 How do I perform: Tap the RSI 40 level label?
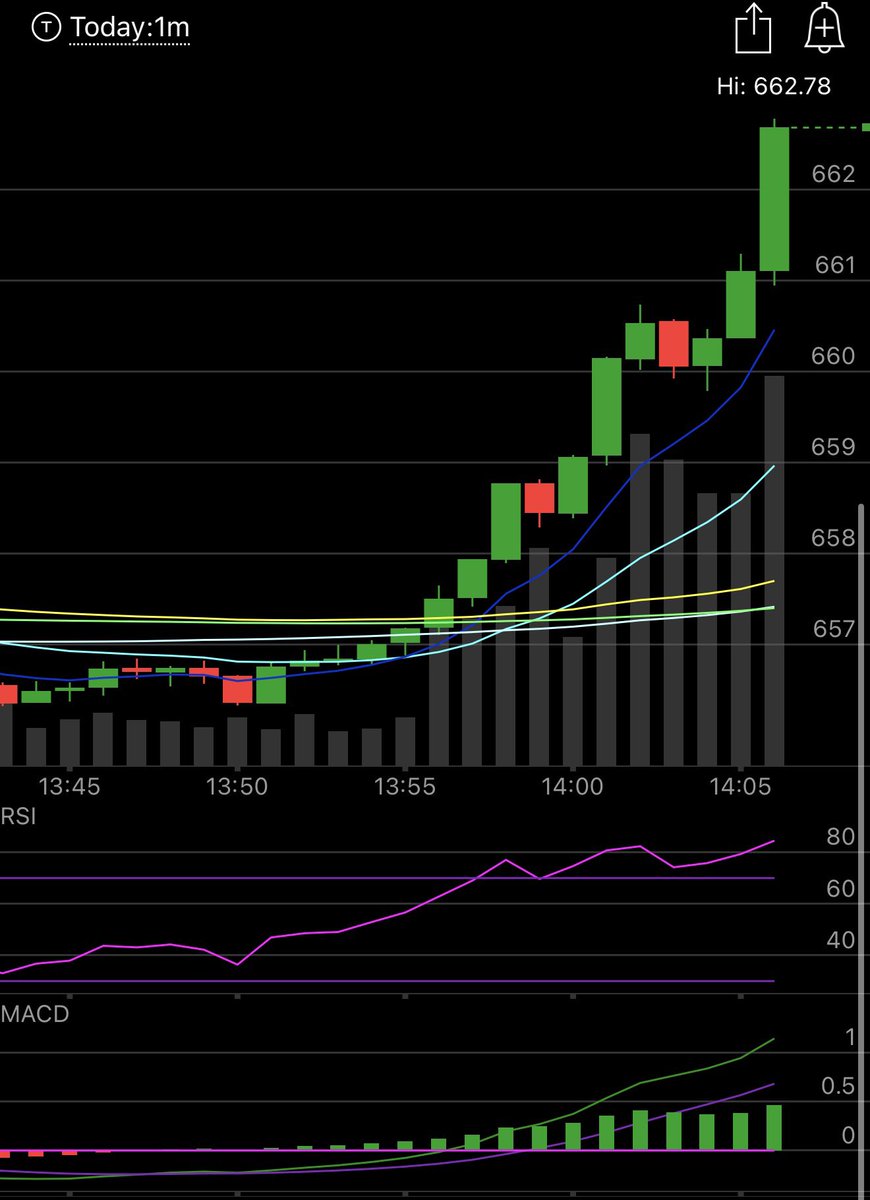click(841, 940)
